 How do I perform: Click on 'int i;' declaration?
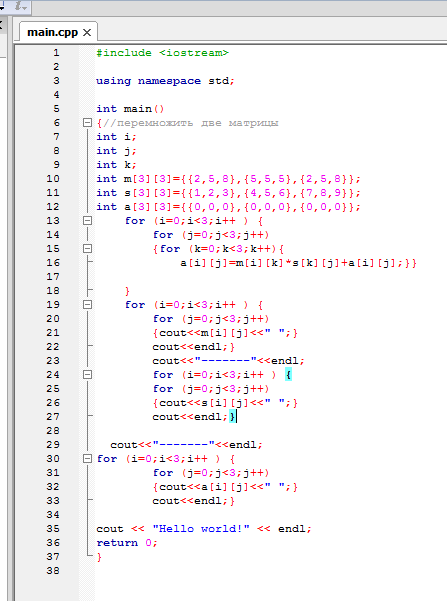pyautogui.click(x=117, y=137)
